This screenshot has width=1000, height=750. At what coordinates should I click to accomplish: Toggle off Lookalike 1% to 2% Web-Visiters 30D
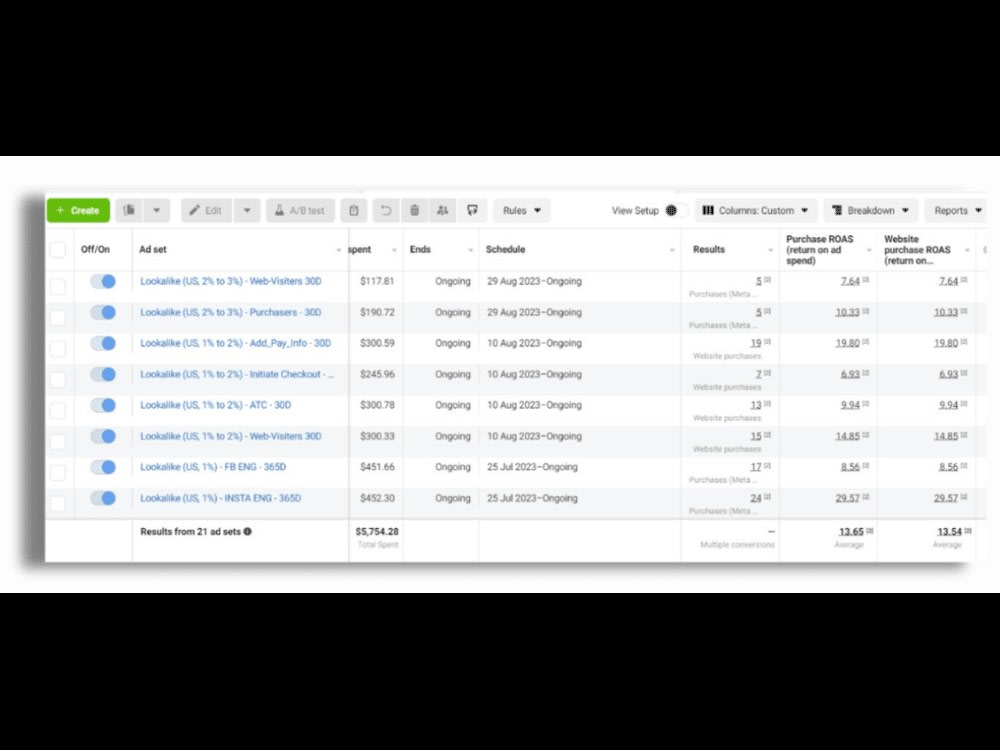click(103, 436)
